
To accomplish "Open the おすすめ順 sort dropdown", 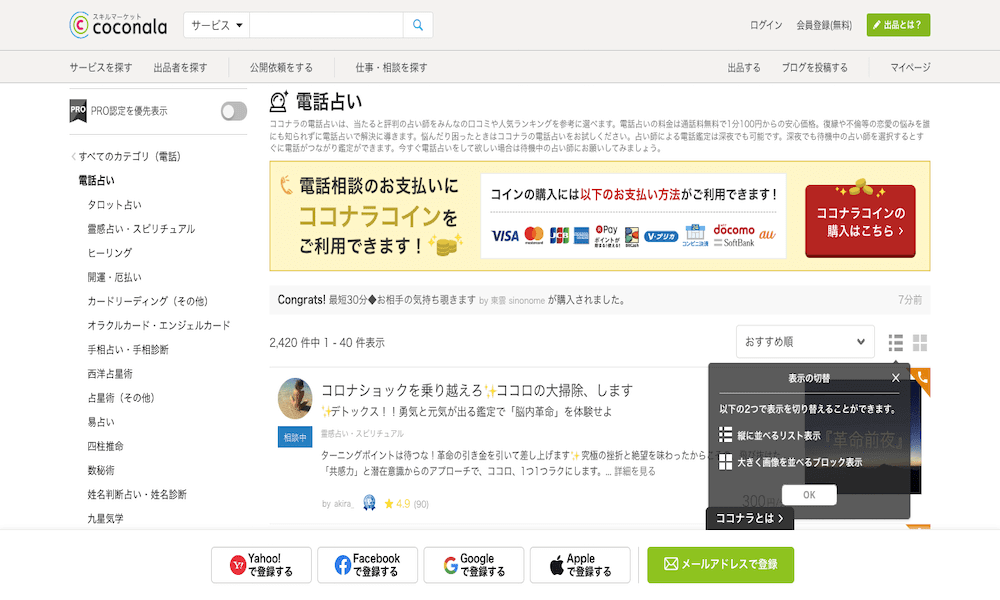I will [805, 342].
